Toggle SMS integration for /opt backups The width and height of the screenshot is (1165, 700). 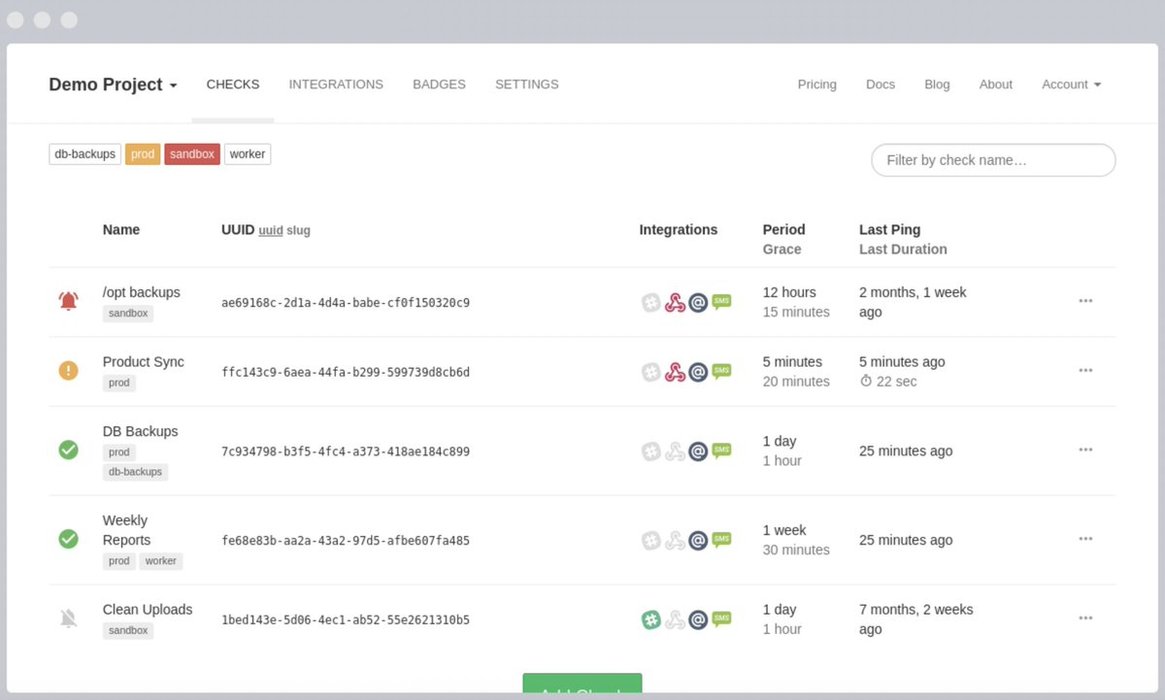tap(721, 300)
